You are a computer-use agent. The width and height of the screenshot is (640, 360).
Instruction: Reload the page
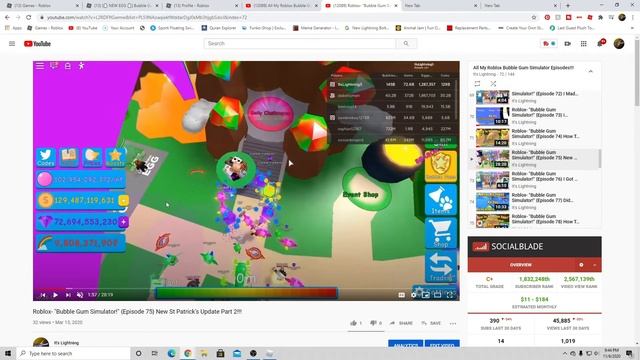click(x=29, y=18)
